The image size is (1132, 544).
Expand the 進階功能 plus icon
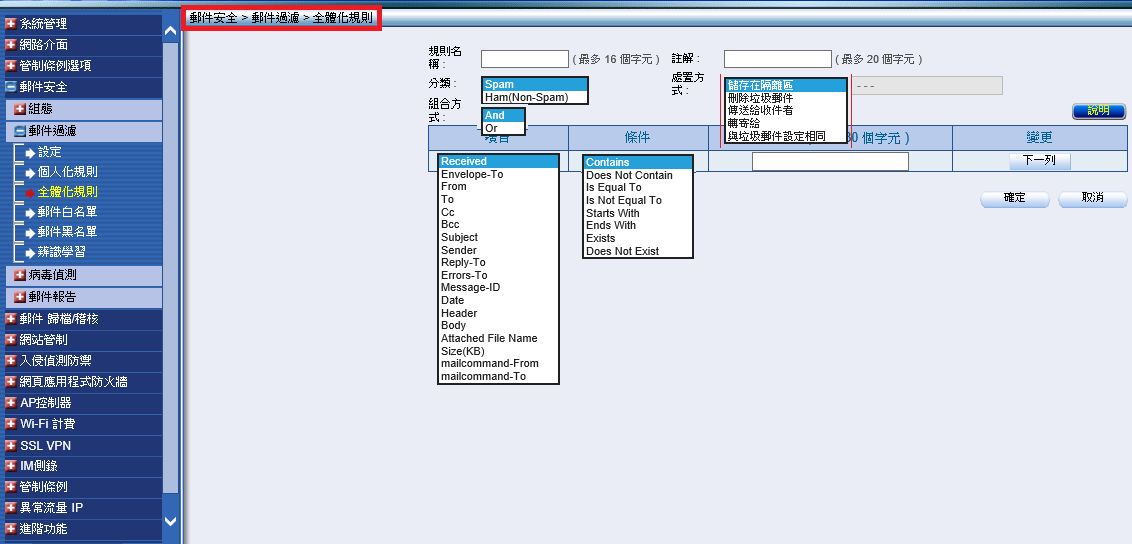click(11, 529)
